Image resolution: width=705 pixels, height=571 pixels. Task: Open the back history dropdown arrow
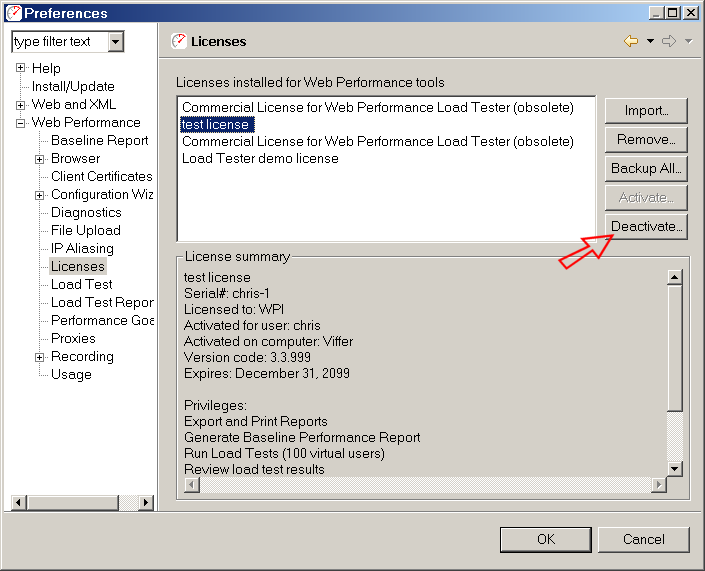pos(650,41)
